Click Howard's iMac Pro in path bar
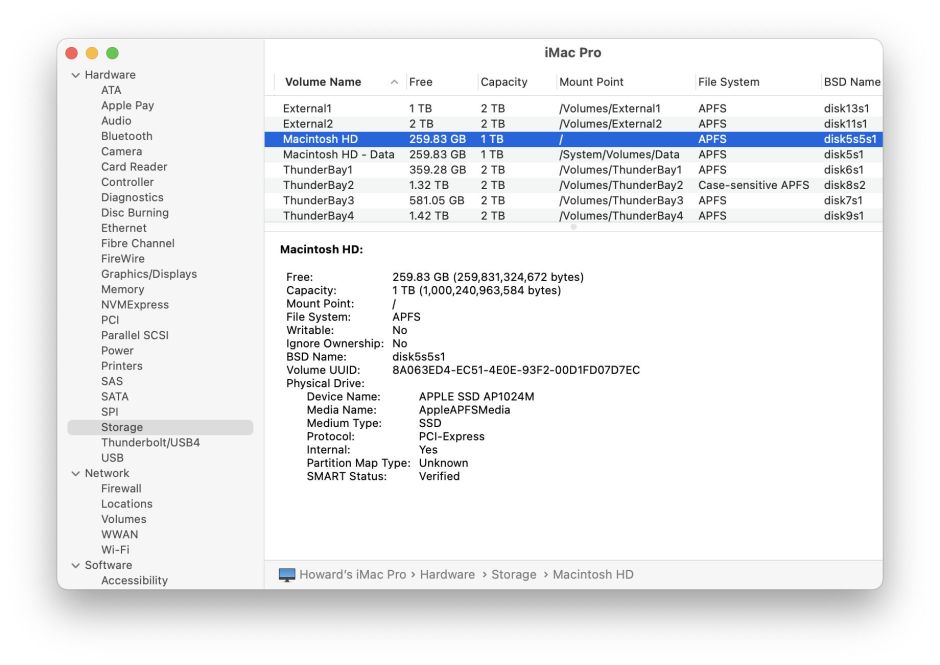Screen dimensions: 940x665 click(x=352, y=575)
